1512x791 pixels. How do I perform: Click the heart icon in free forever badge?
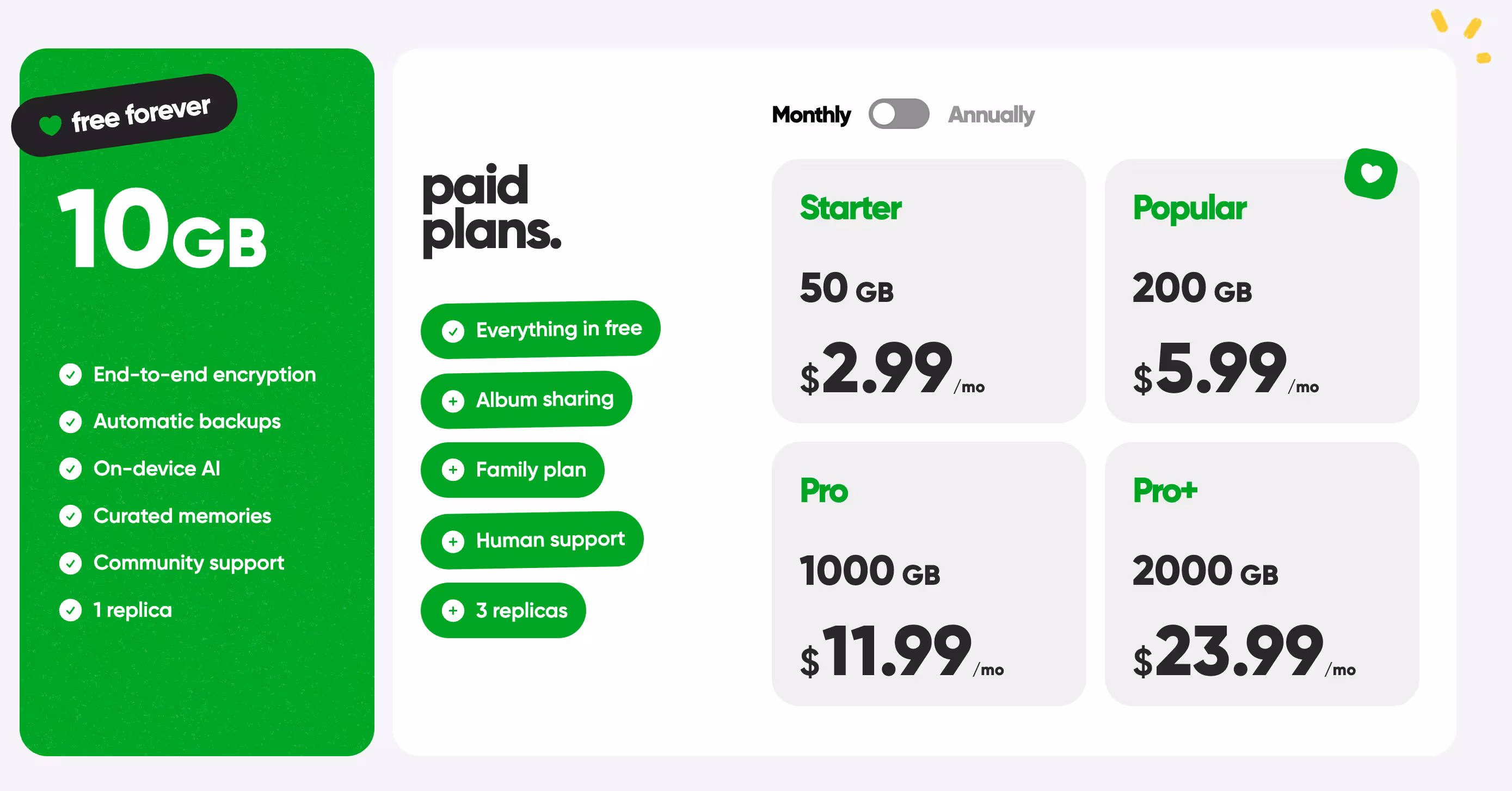tap(51, 125)
